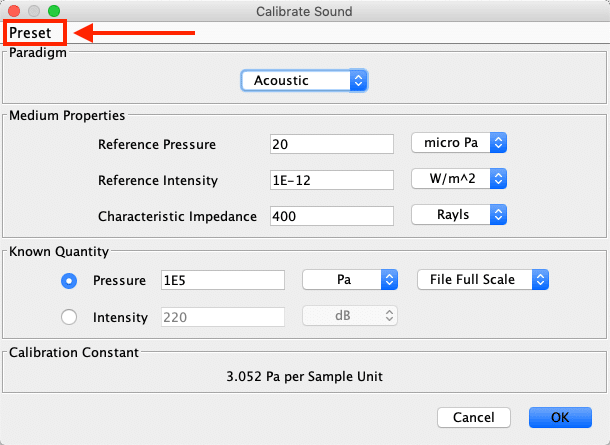The image size is (610, 445).
Task: Click the Reference Pressure input field
Action: coord(332,144)
